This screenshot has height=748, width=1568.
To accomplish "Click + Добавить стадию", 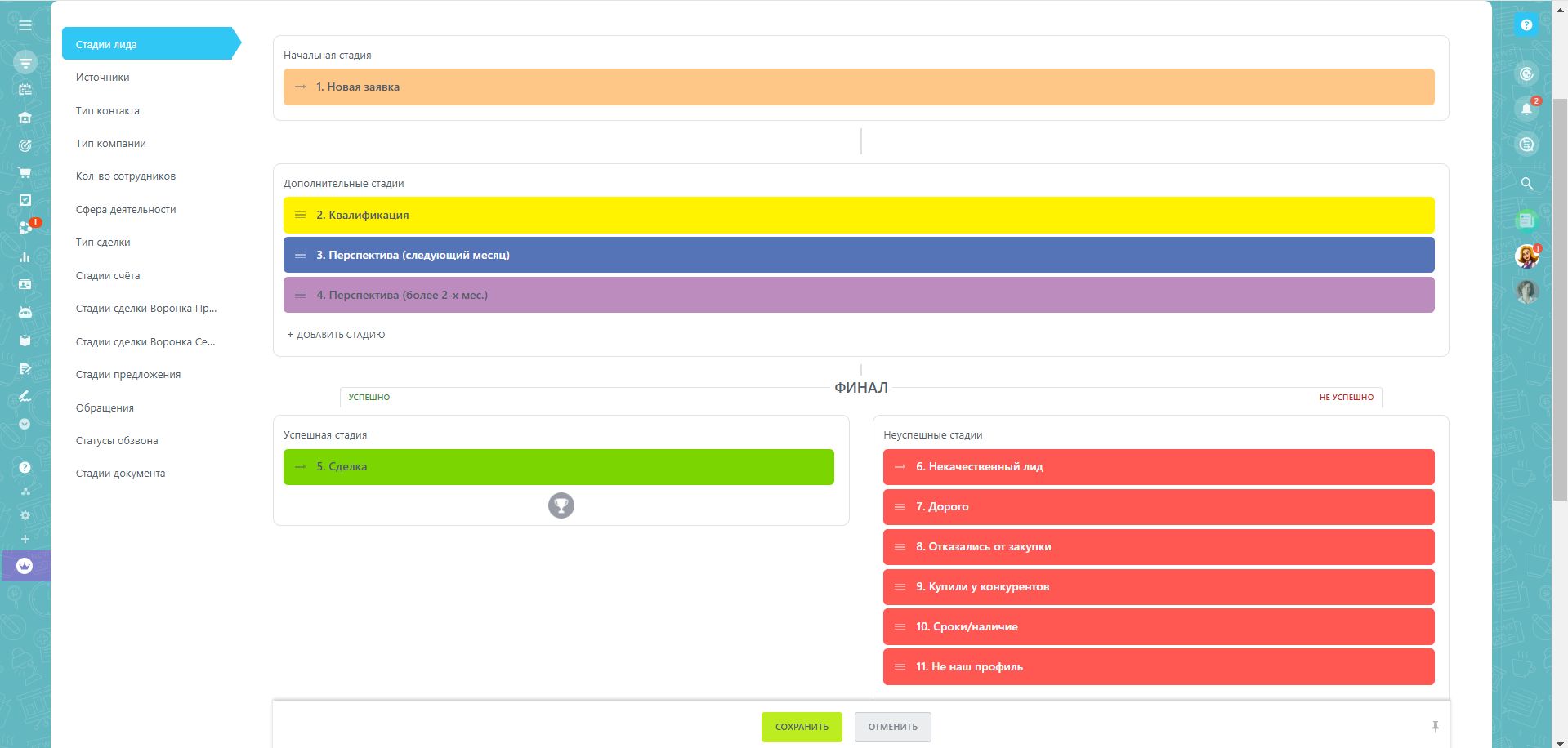I will [x=336, y=335].
